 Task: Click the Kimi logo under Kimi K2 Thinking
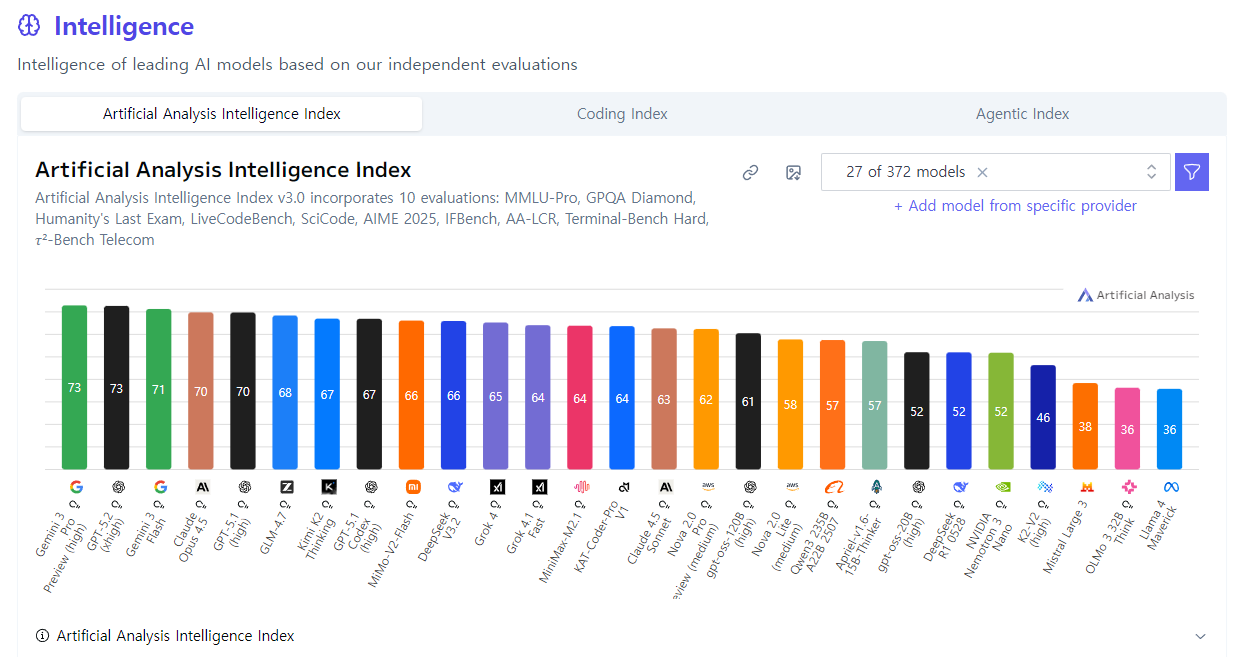coord(328,487)
